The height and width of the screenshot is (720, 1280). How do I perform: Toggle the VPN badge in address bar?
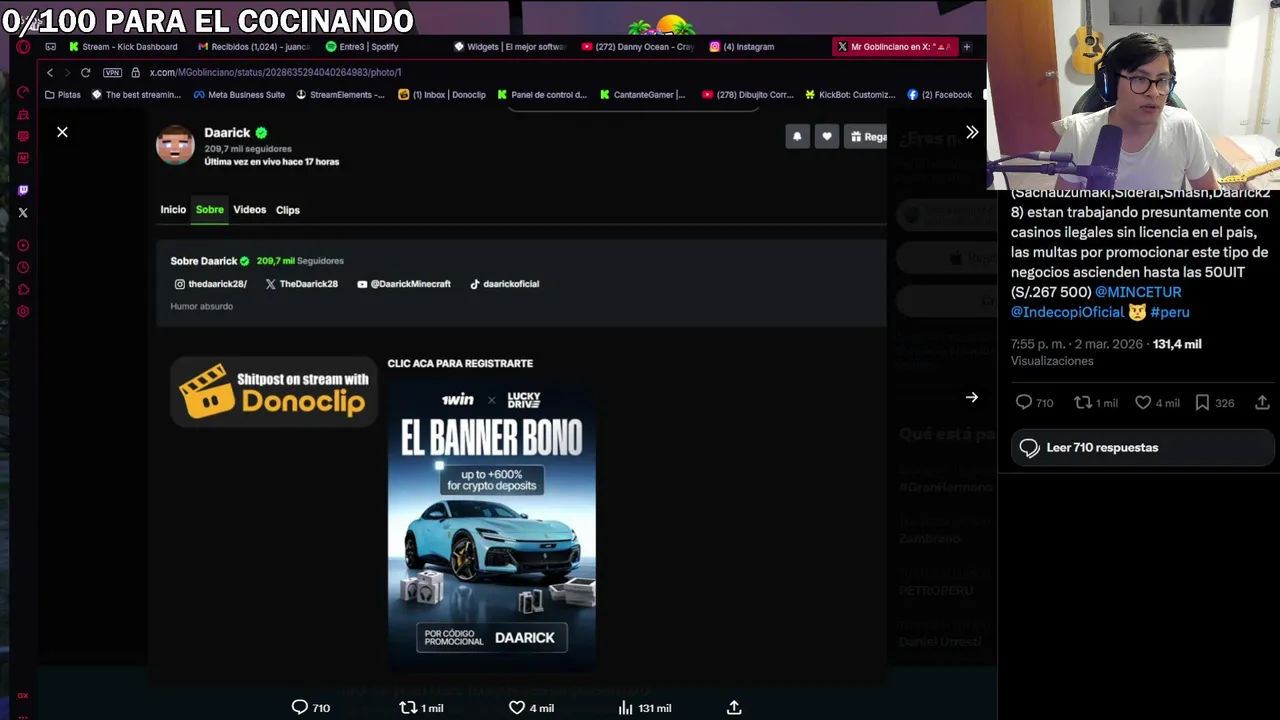[112, 72]
